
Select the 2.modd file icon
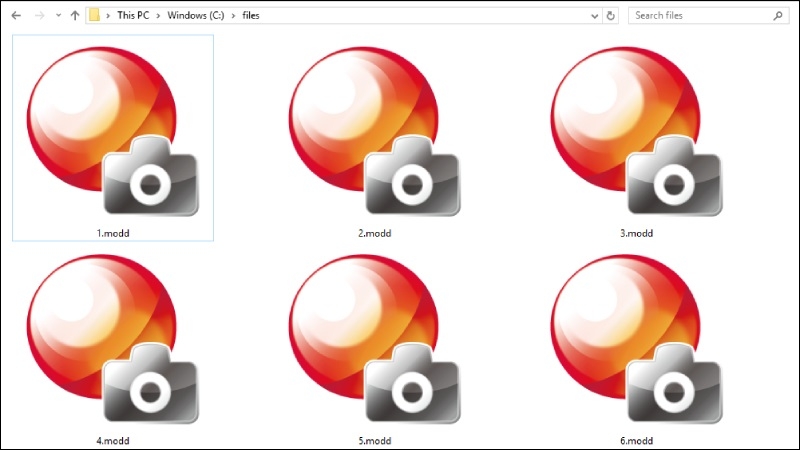click(374, 131)
